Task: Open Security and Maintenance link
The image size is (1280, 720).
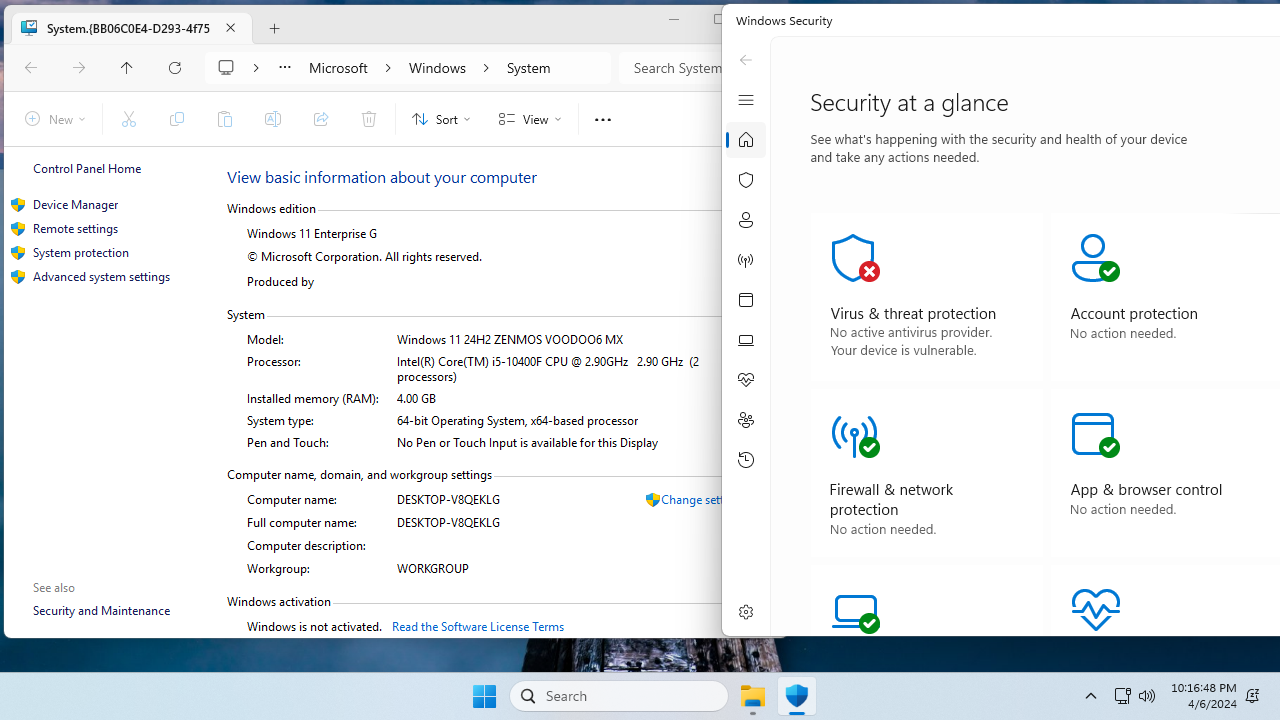Action: coord(101,610)
